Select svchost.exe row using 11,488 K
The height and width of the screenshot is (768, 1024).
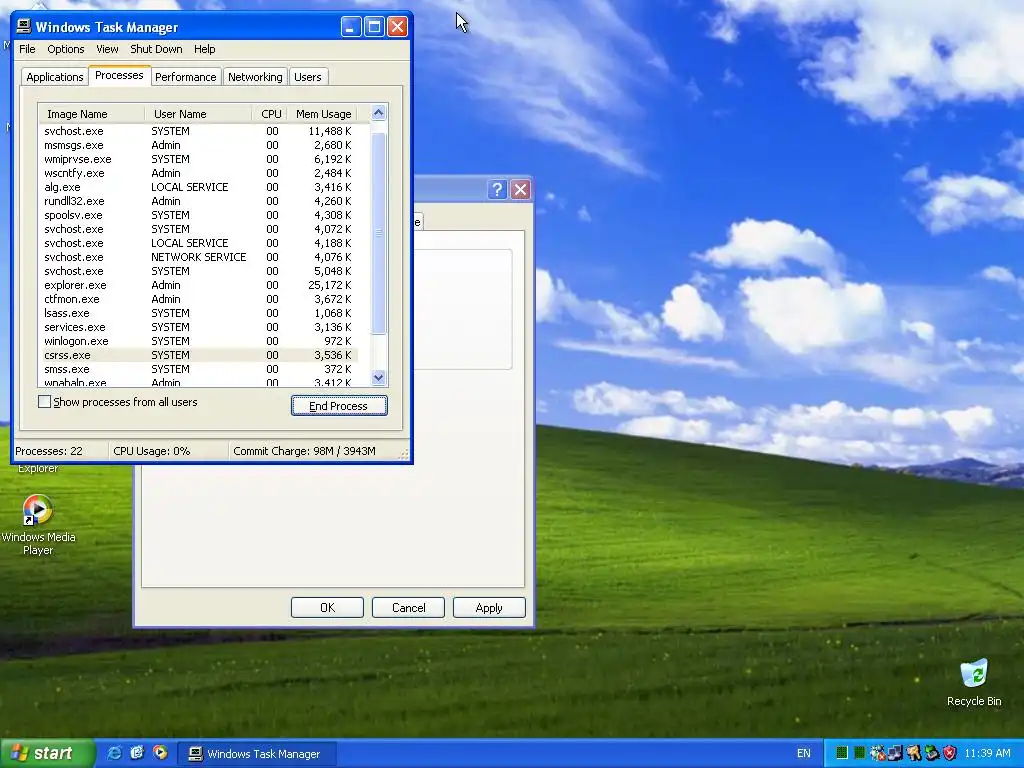(x=199, y=131)
